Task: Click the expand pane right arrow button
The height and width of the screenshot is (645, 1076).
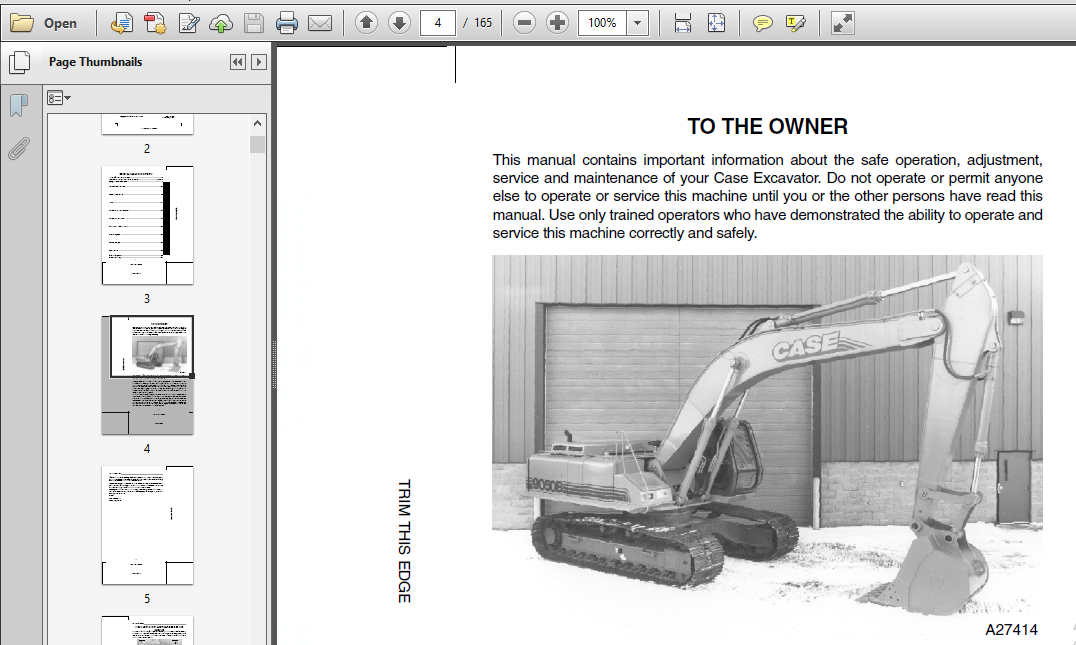Action: (259, 62)
